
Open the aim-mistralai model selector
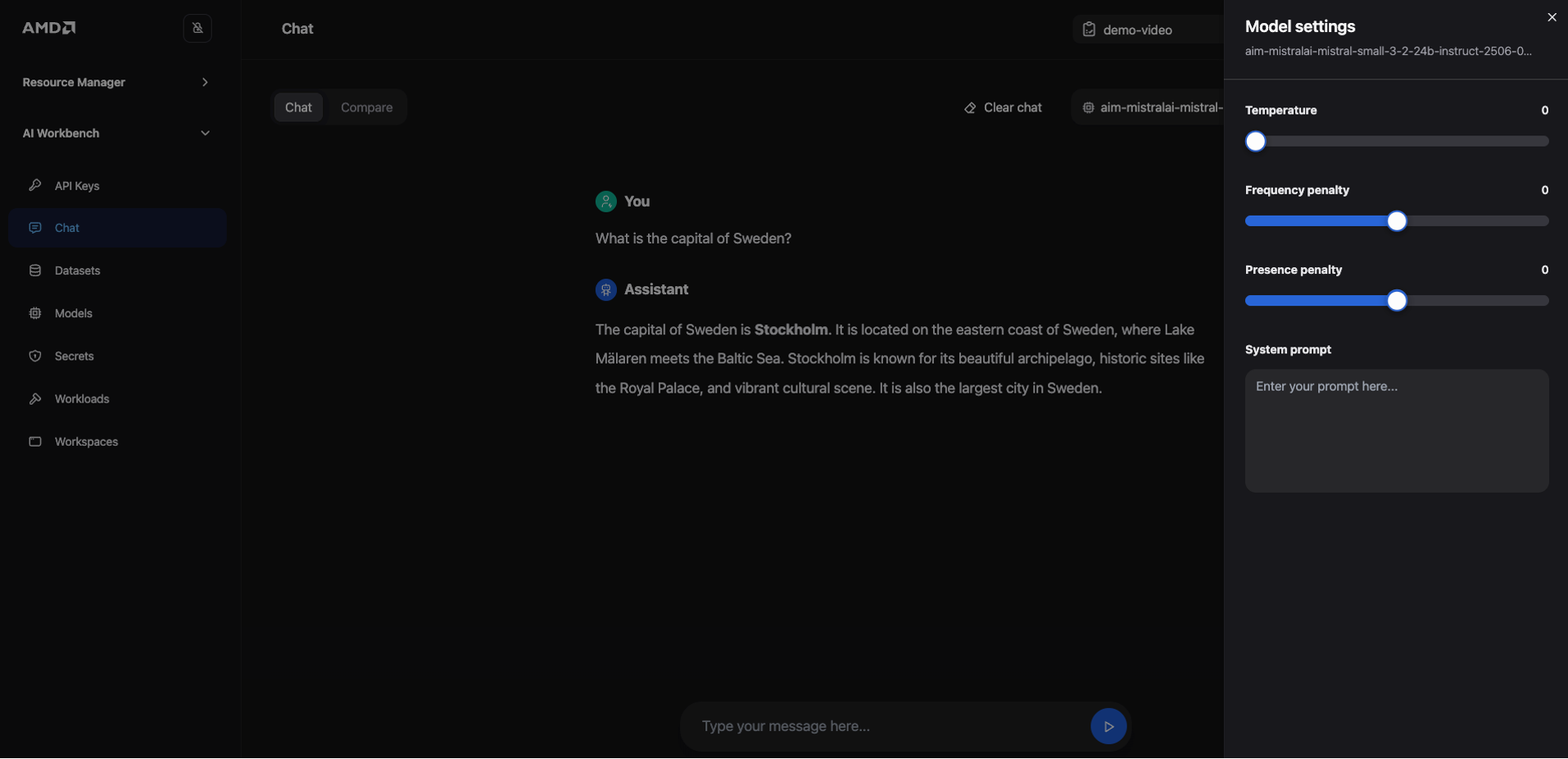[1151, 107]
